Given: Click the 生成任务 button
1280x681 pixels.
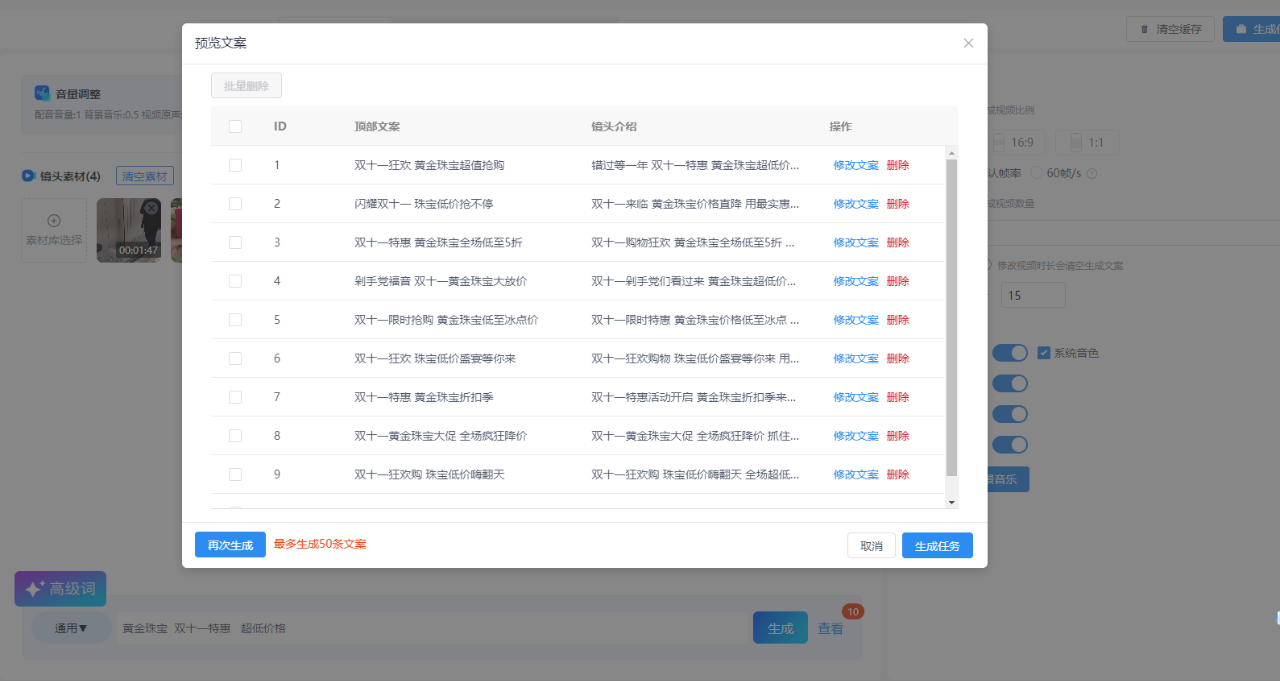Looking at the screenshot, I should pos(937,545).
